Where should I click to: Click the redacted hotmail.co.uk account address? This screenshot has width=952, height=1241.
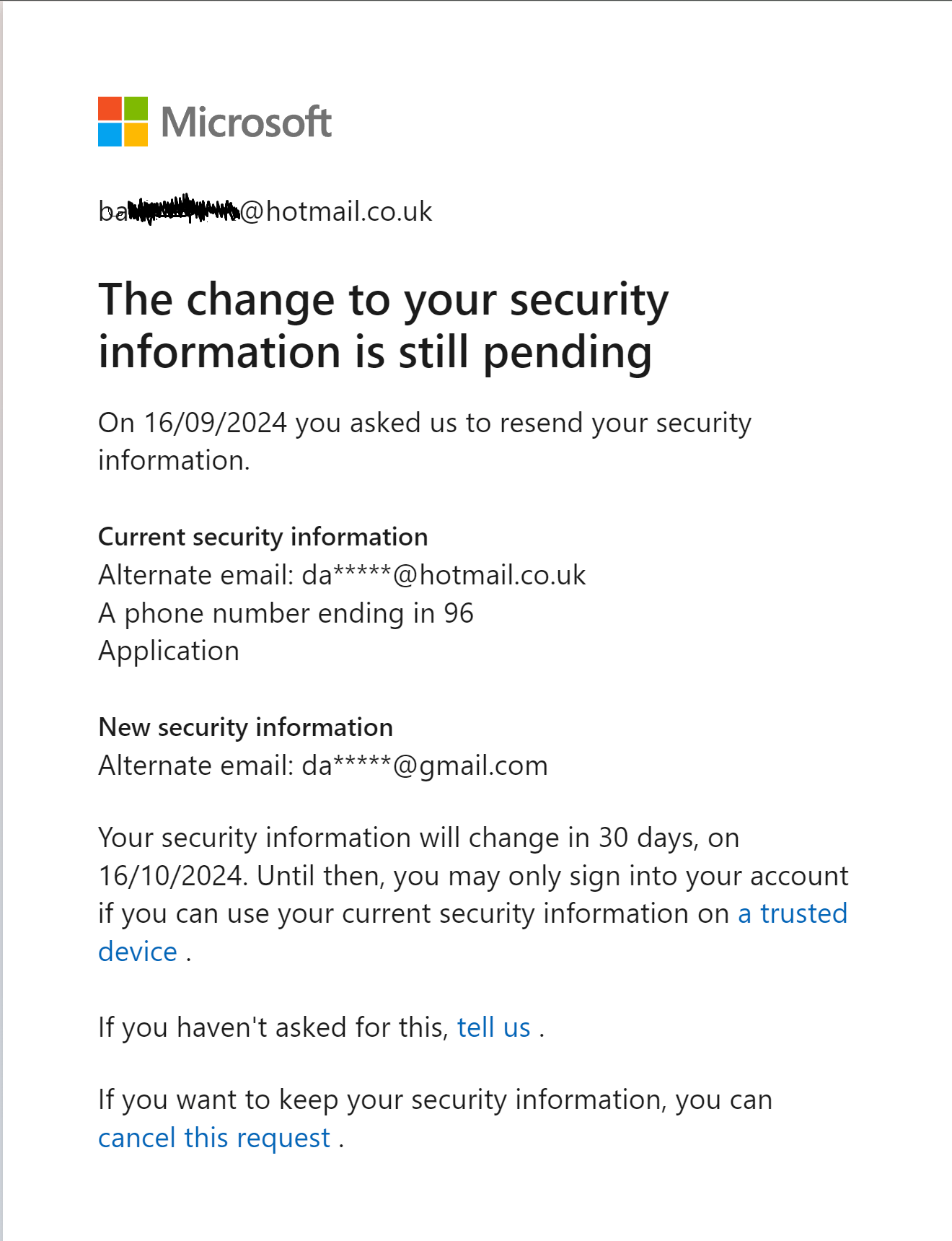(x=265, y=211)
